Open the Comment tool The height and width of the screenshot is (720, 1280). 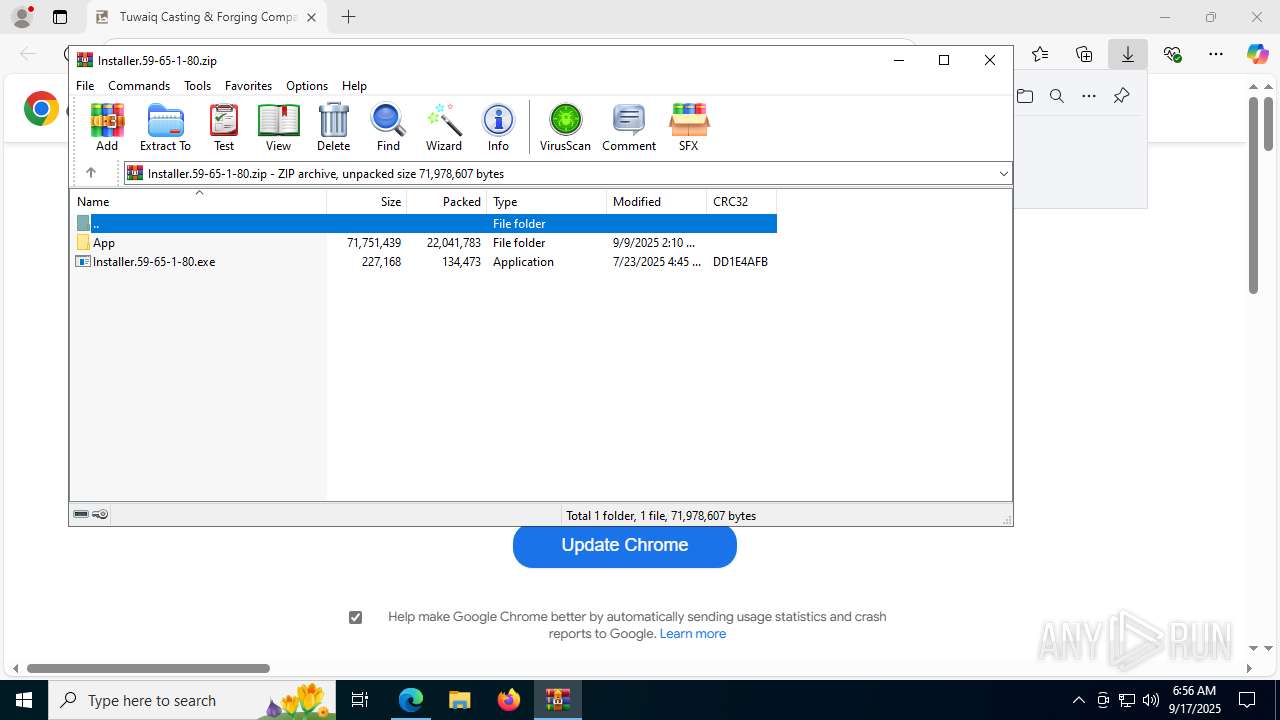(x=629, y=127)
